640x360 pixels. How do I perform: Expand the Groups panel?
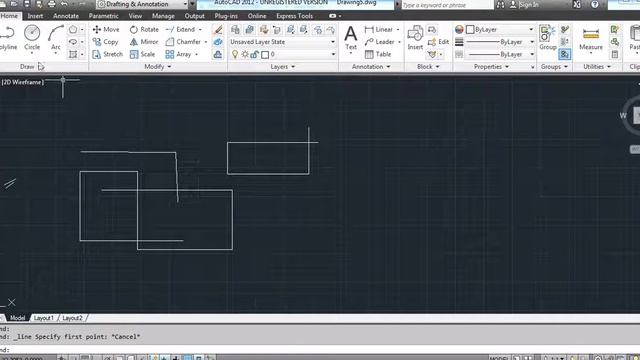[x=554, y=66]
